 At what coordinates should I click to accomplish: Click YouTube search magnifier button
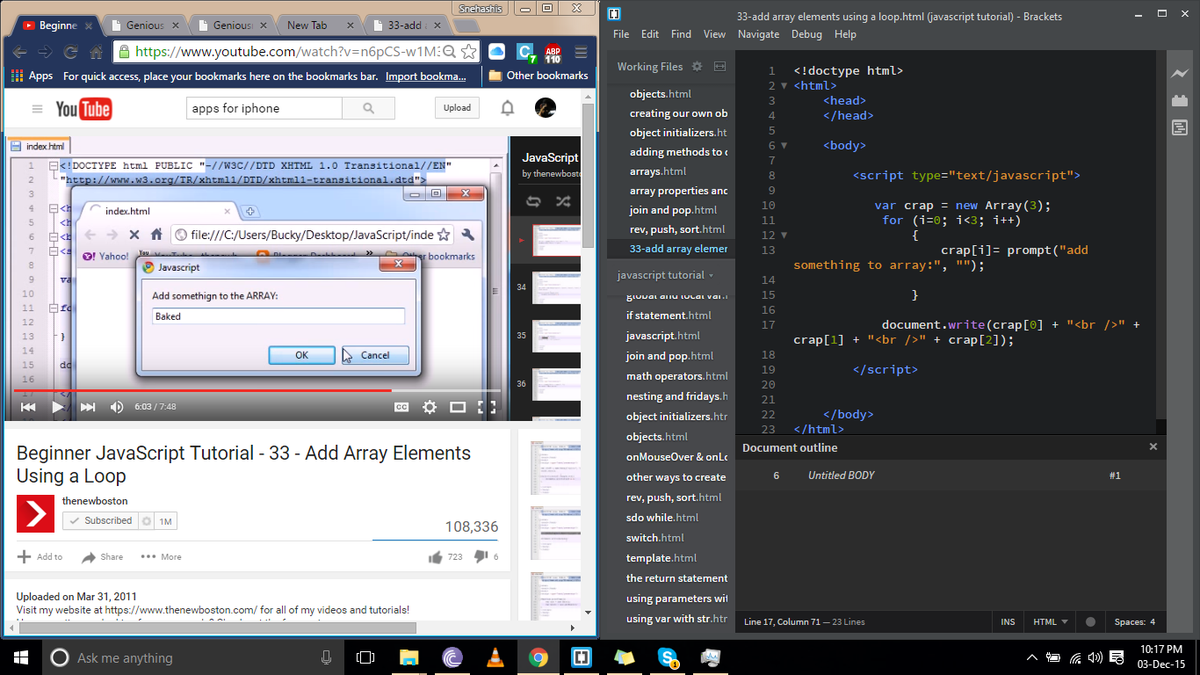click(x=369, y=108)
